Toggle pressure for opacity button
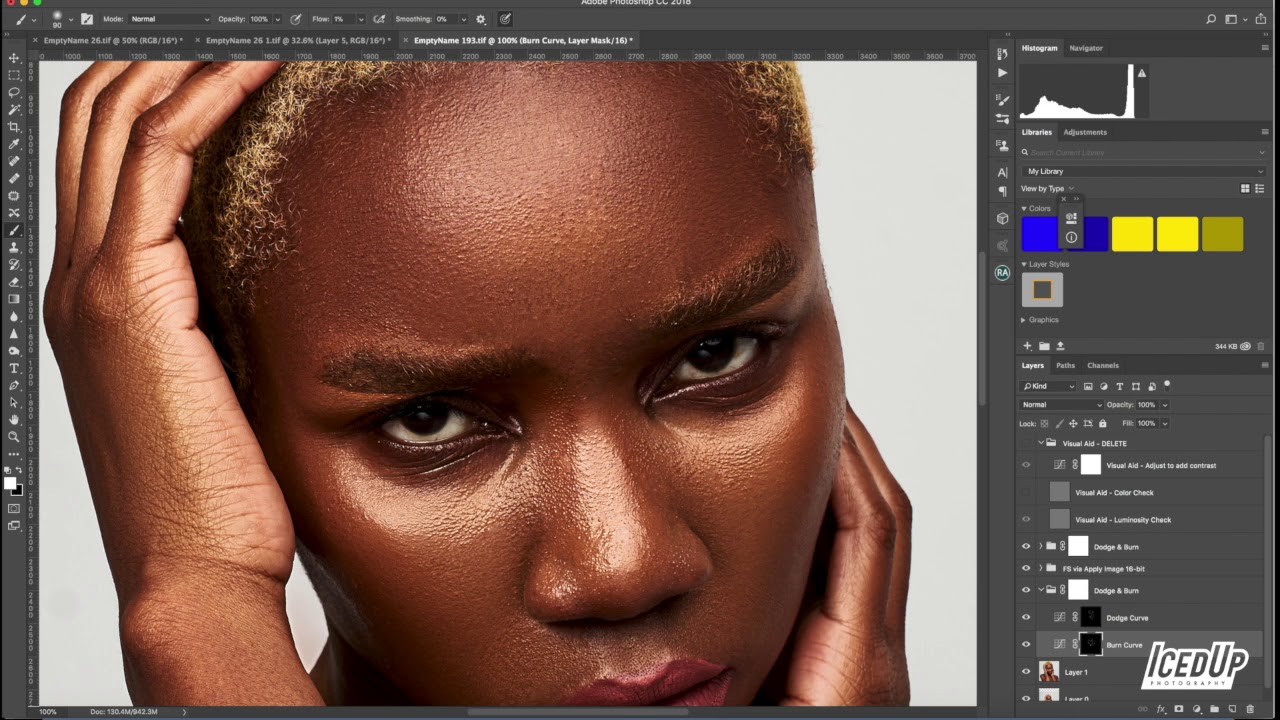Screen dimensions: 1280x720 click(x=296, y=19)
